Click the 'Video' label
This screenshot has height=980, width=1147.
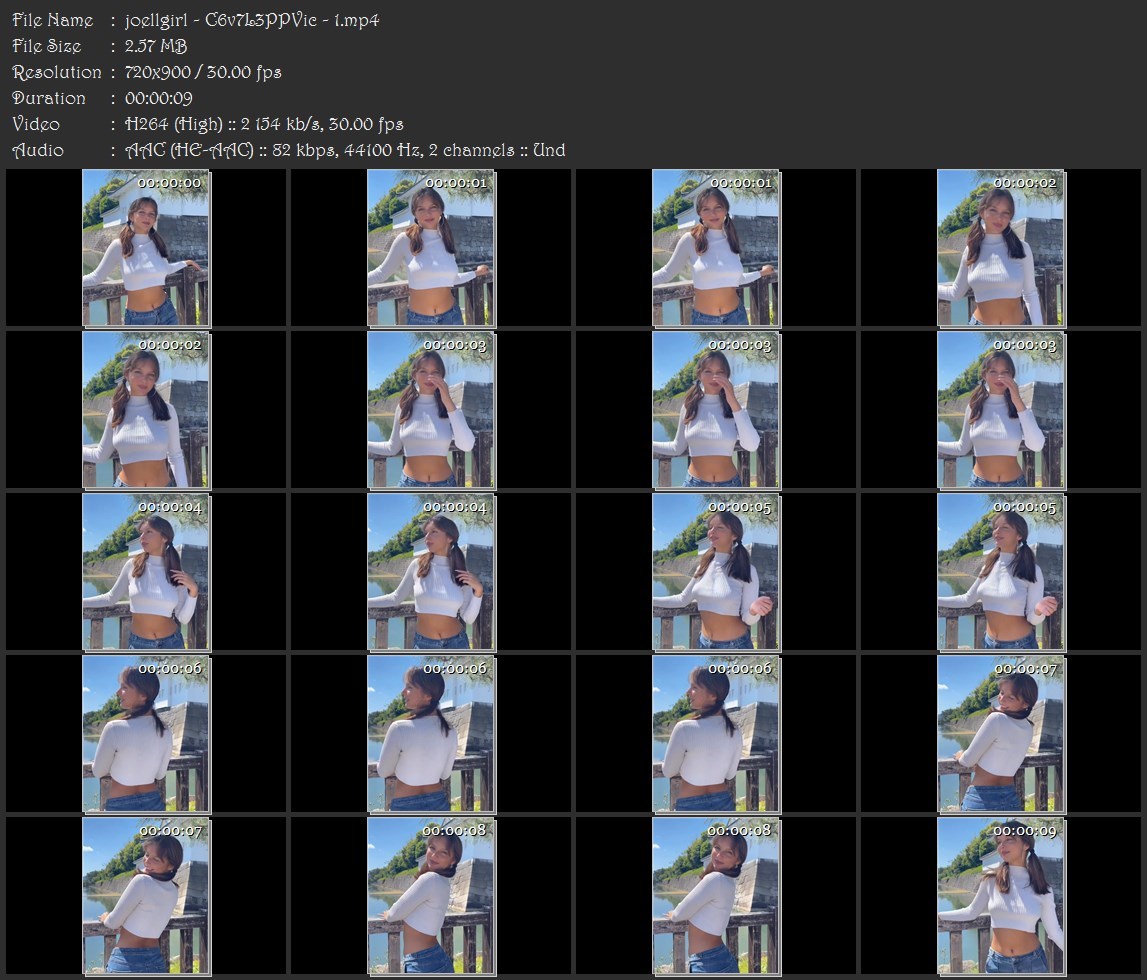[36, 124]
